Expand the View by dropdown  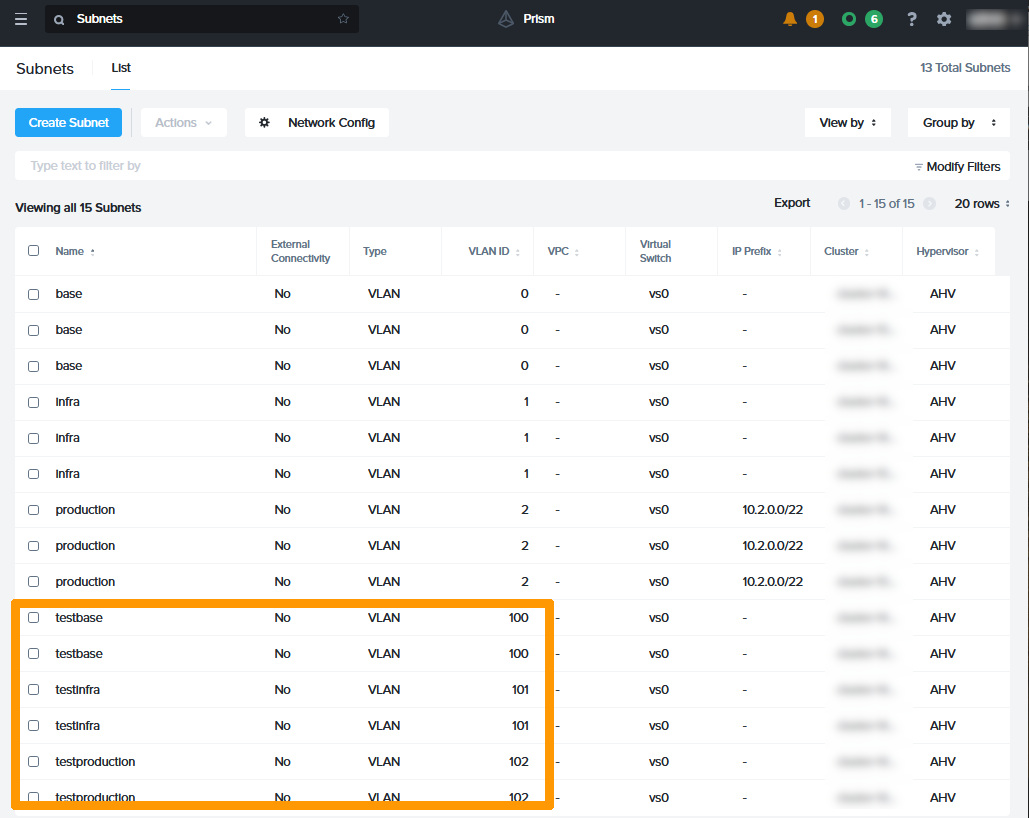point(848,123)
